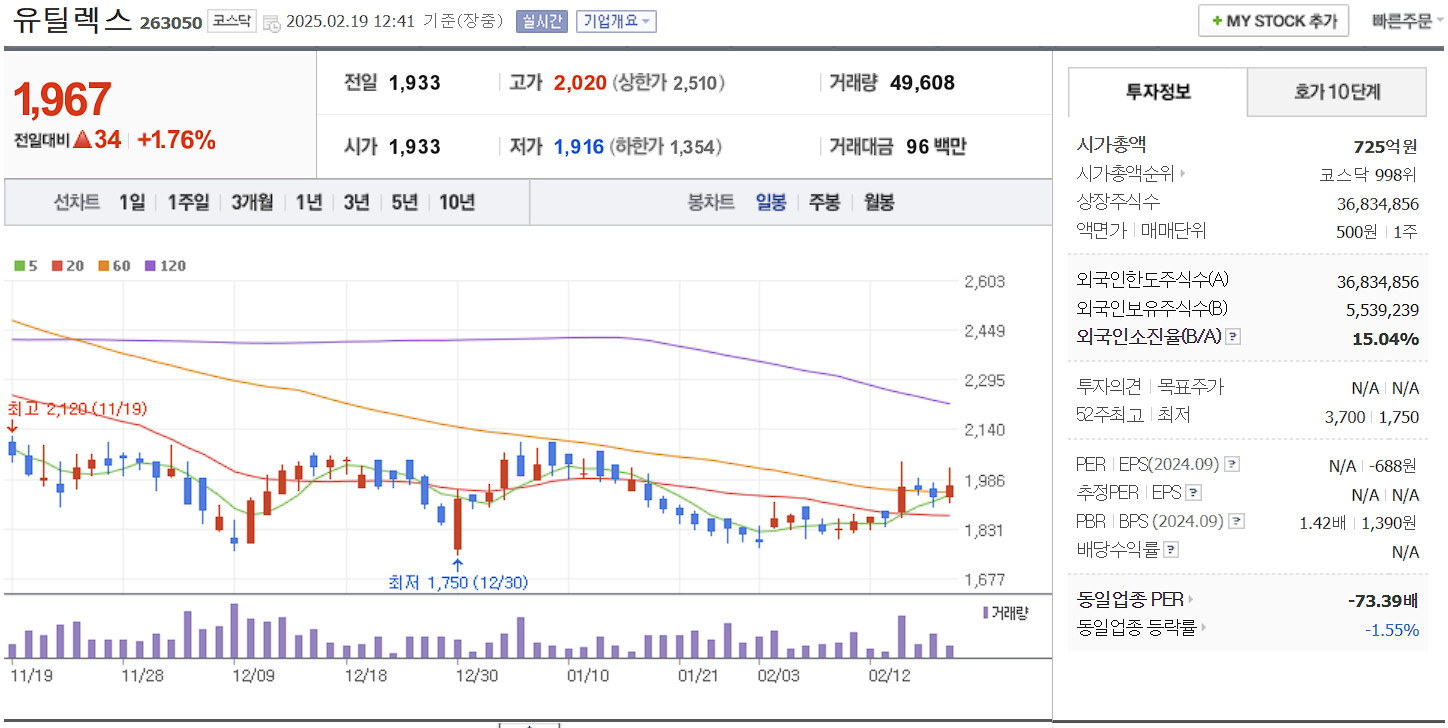Click the 추정PER EPS help icon
The width and height of the screenshot is (1448, 728).
point(1193,493)
